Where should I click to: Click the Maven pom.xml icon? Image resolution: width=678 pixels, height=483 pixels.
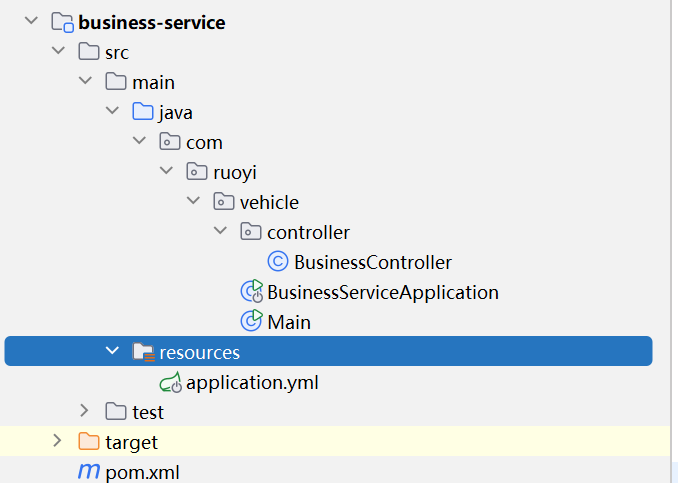pyautogui.click(x=89, y=472)
